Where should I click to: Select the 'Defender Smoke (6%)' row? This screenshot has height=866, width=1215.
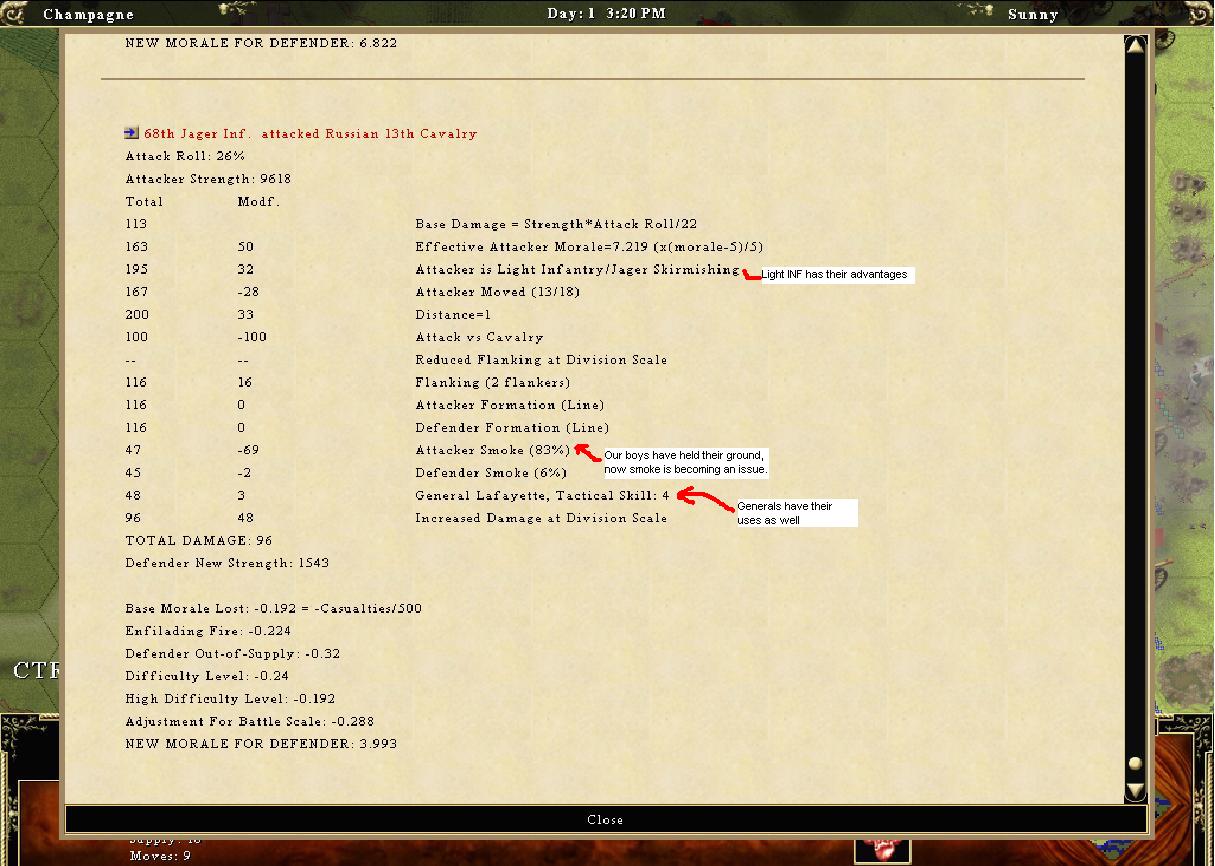click(x=491, y=472)
